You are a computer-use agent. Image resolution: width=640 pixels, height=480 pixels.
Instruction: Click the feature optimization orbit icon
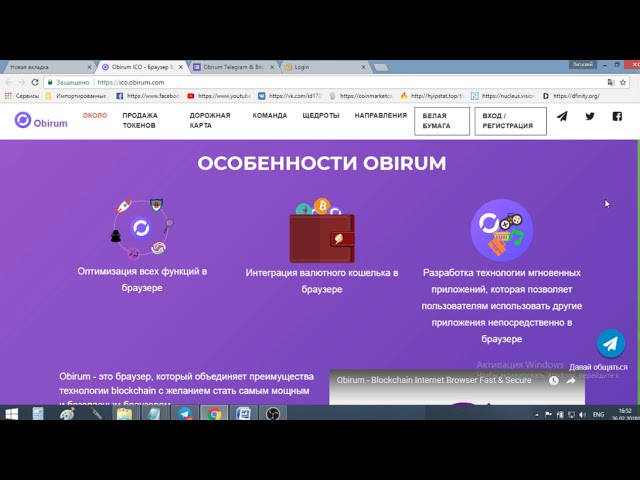click(x=142, y=229)
